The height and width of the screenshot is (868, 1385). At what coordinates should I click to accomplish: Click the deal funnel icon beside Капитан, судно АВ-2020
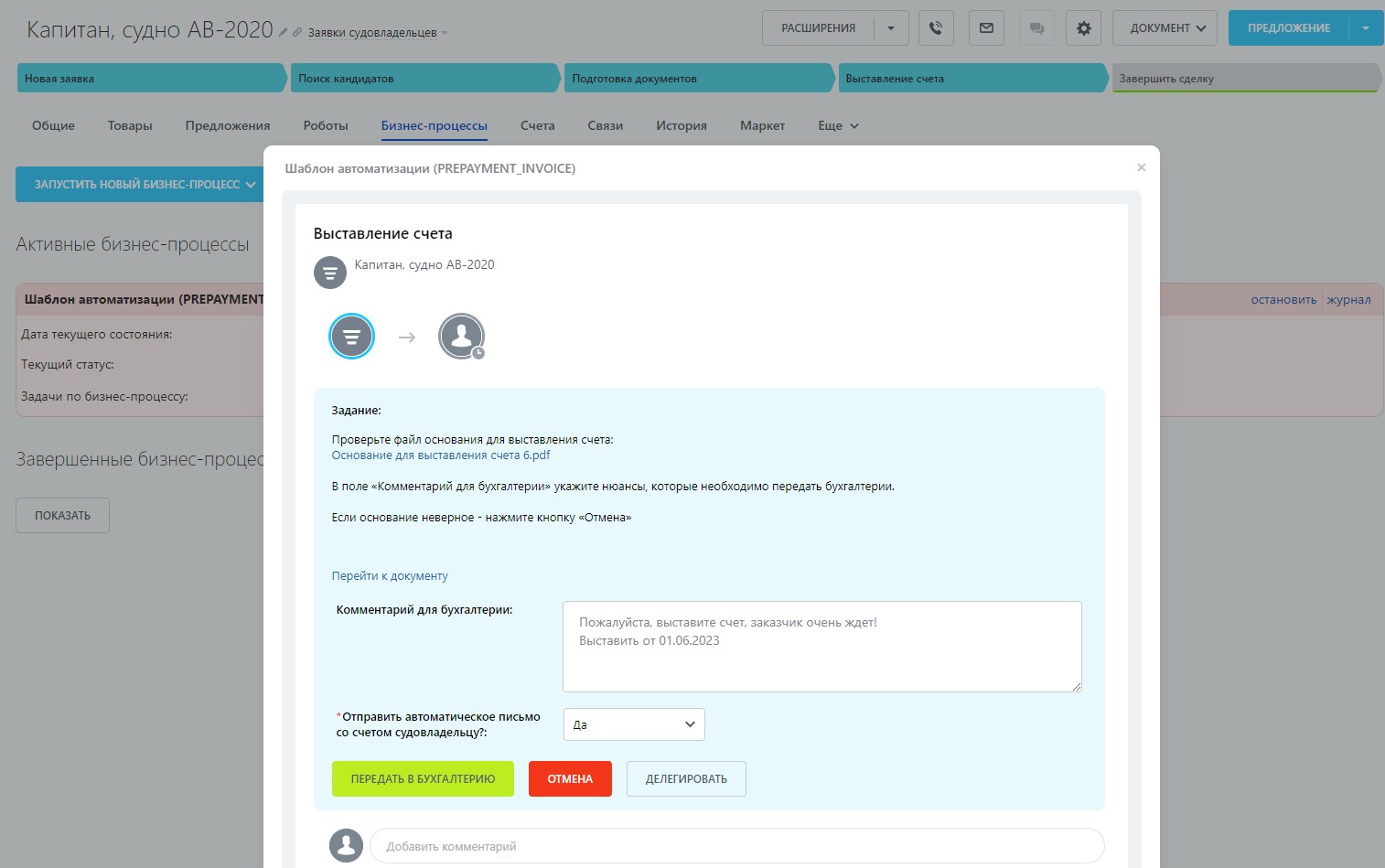point(330,273)
